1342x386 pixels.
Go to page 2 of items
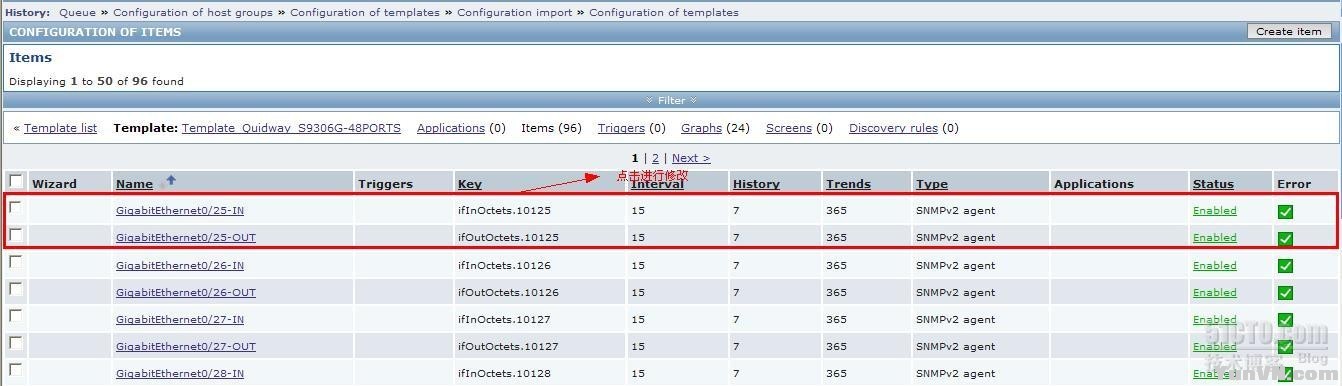(655, 158)
